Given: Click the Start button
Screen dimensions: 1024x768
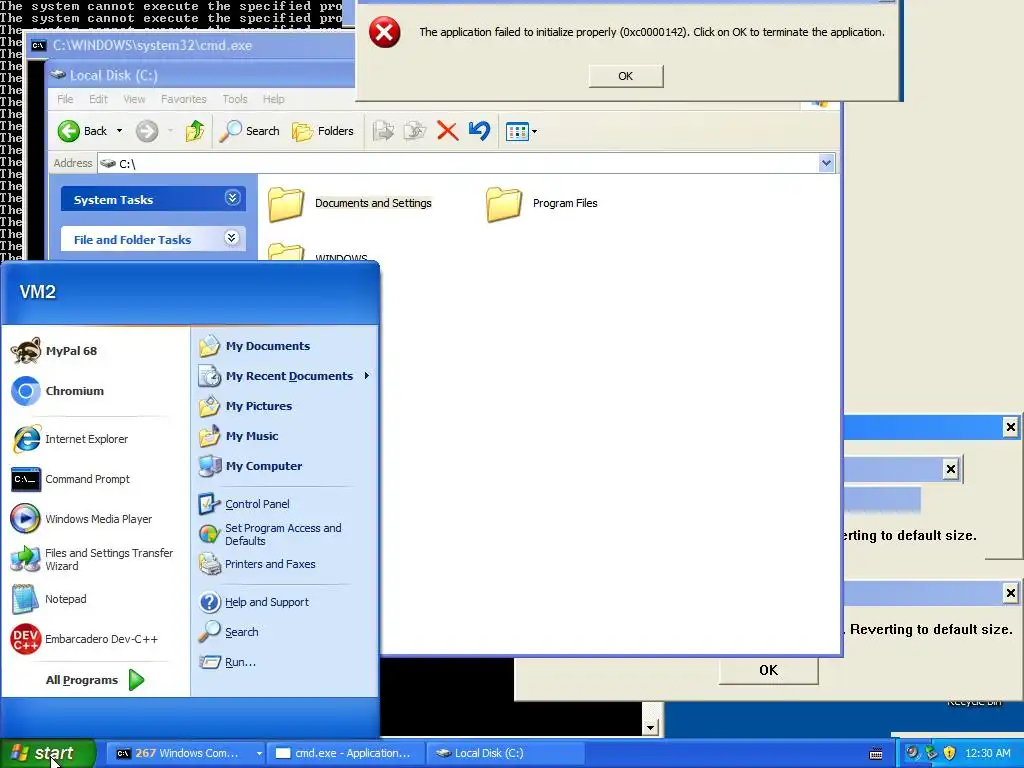Looking at the screenshot, I should click(48, 754).
